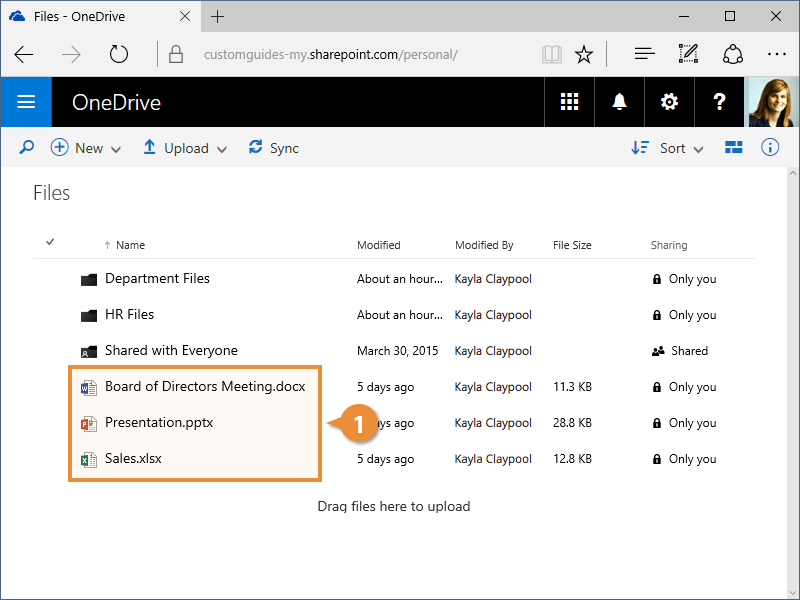
Task: Expand the Upload dropdown menu
Action: pyautogui.click(x=185, y=148)
